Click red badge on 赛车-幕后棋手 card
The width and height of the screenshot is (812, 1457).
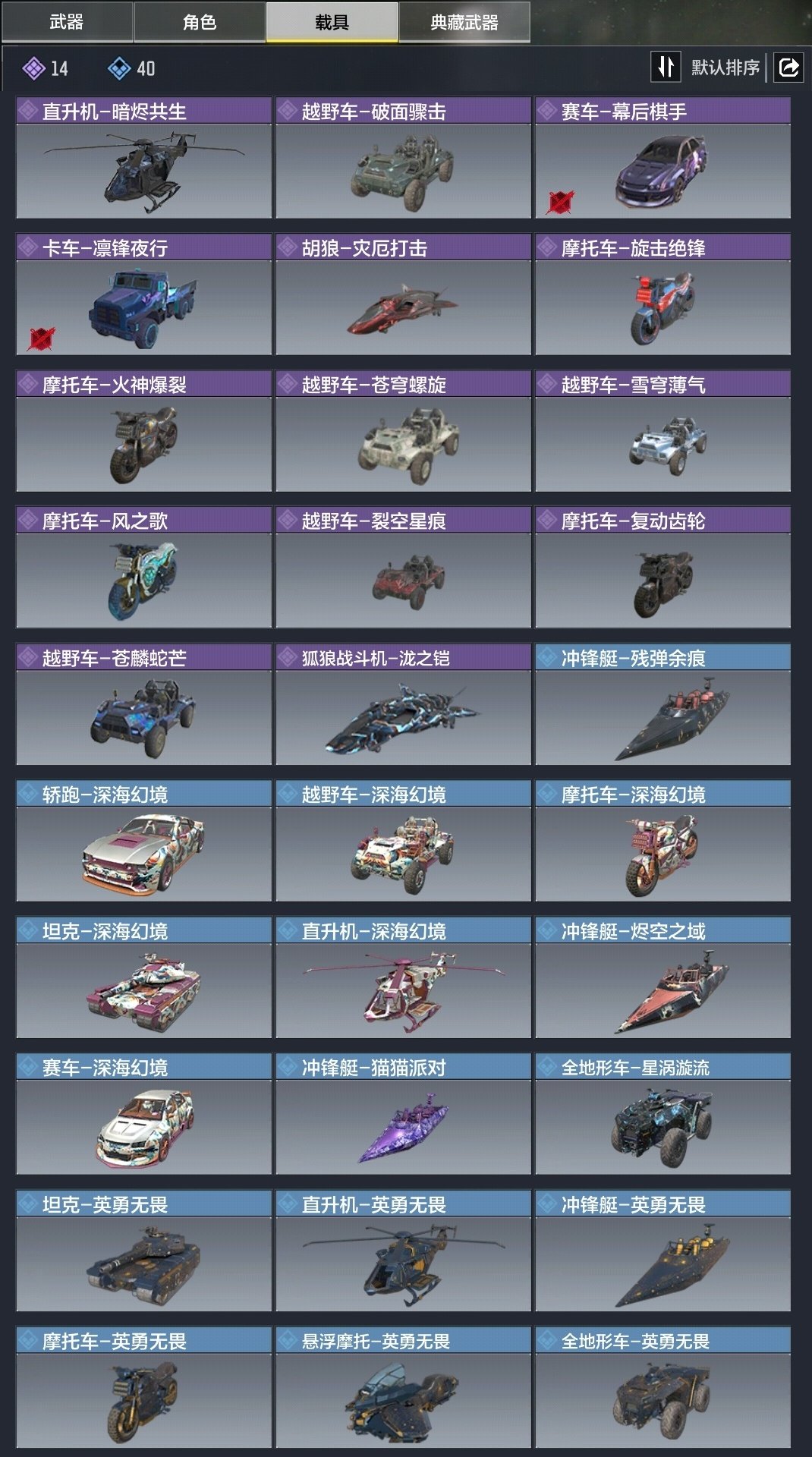click(560, 203)
